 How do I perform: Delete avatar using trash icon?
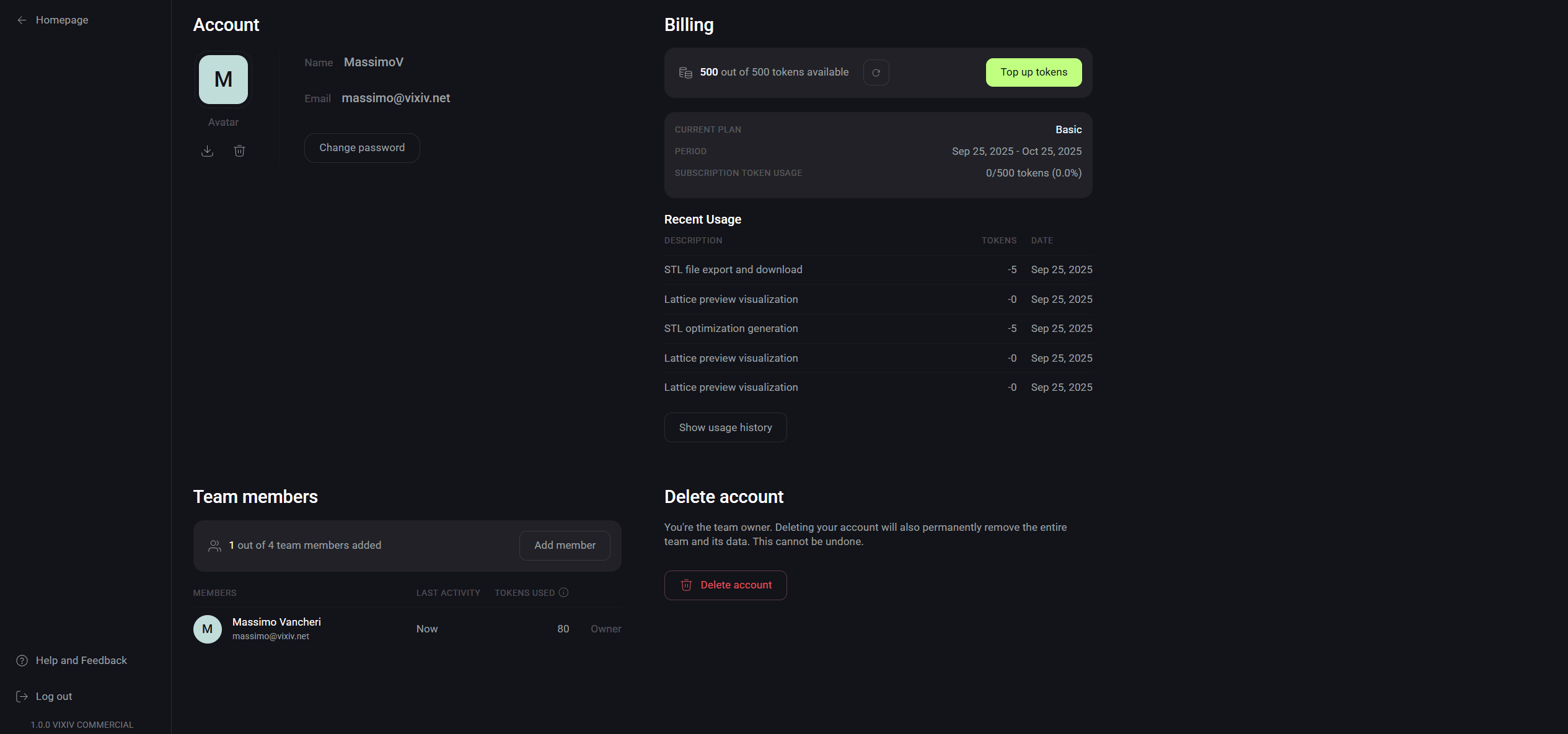coord(239,151)
